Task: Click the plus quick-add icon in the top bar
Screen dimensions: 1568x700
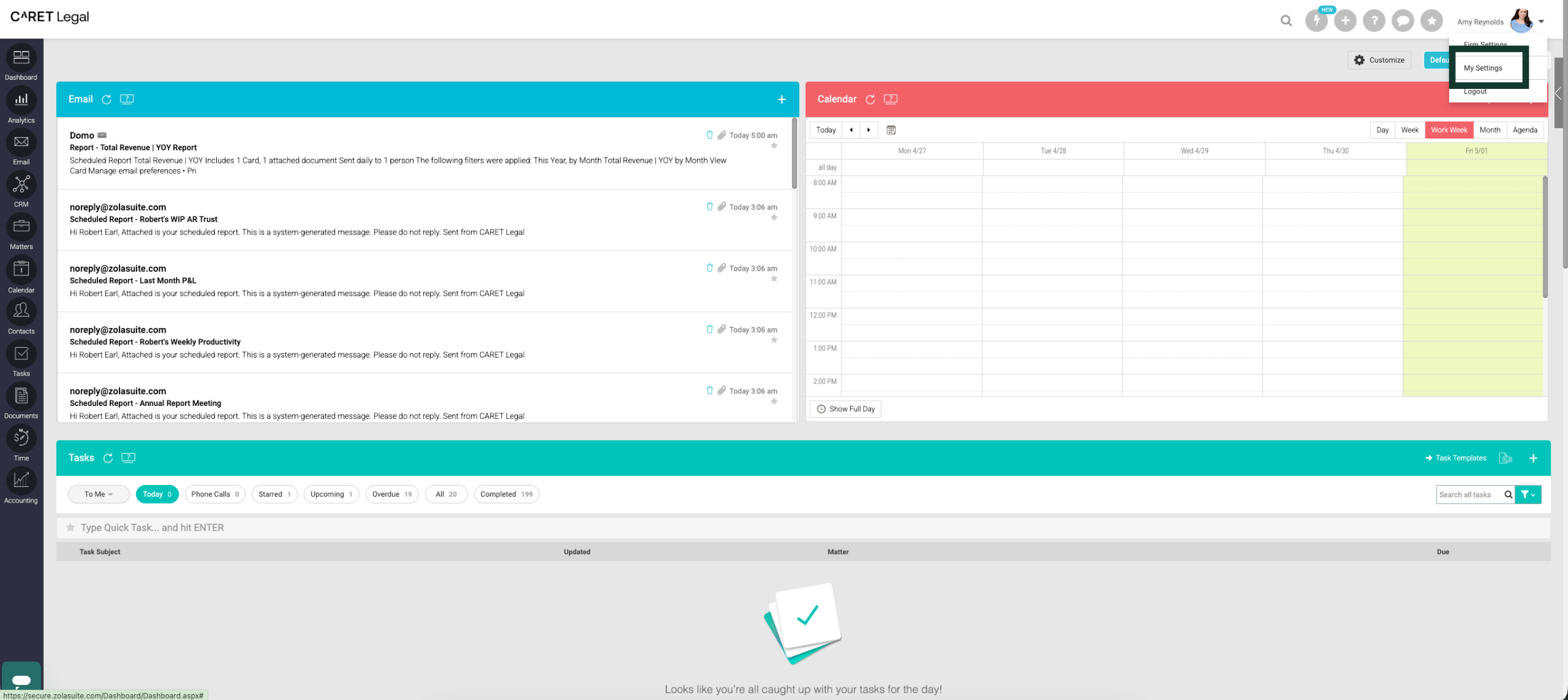Action: click(1345, 21)
